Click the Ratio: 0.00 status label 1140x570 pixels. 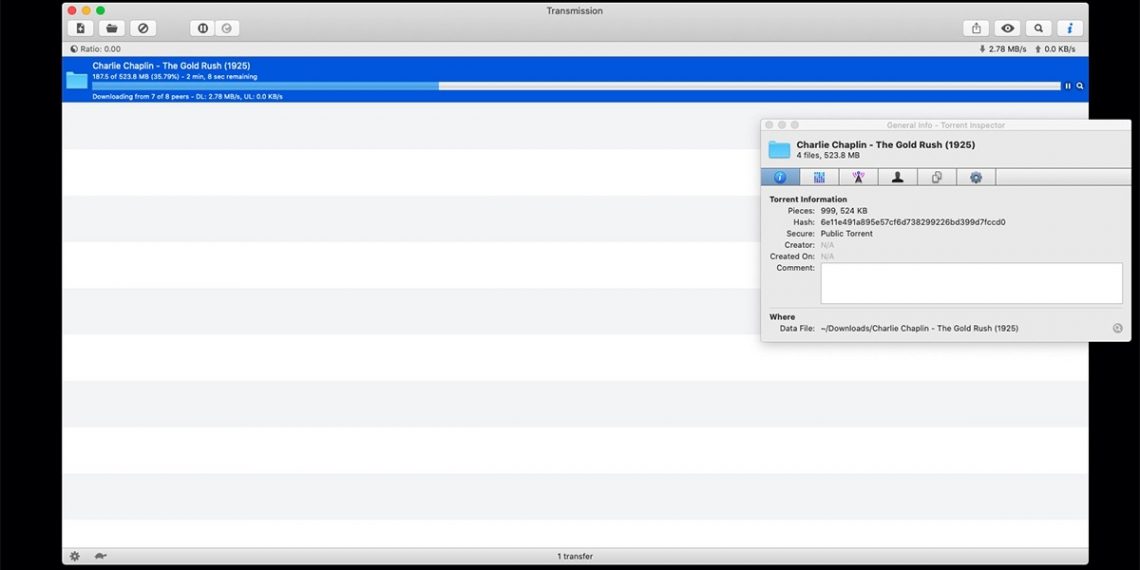95,49
